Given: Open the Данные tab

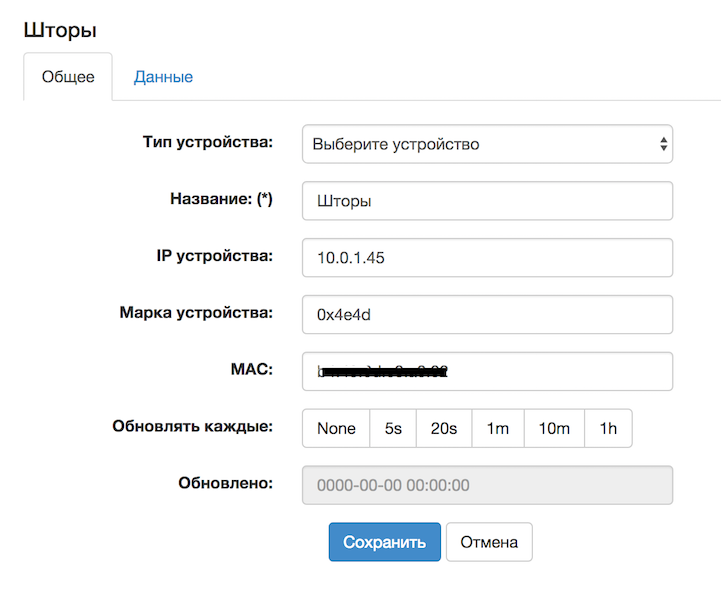Looking at the screenshot, I should [163, 76].
